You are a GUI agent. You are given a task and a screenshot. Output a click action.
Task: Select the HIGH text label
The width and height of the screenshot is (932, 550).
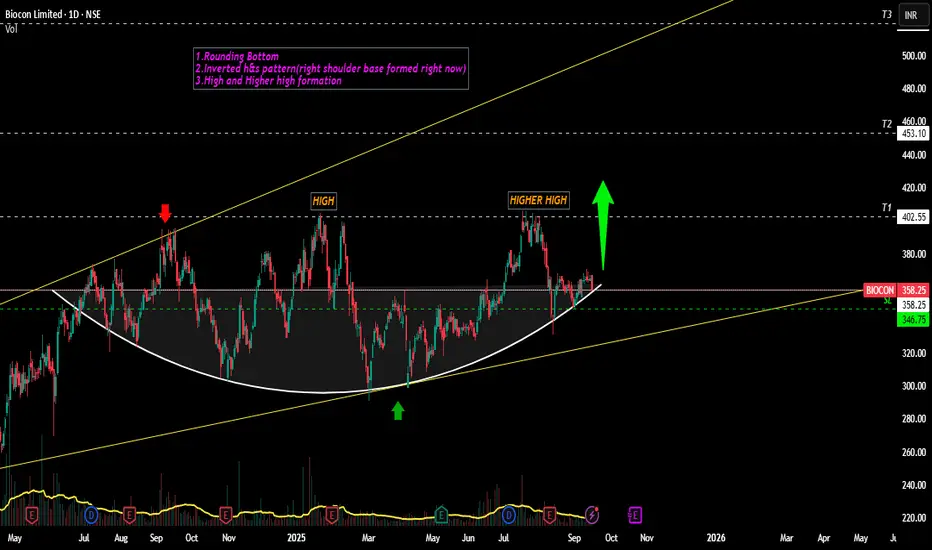pos(323,201)
